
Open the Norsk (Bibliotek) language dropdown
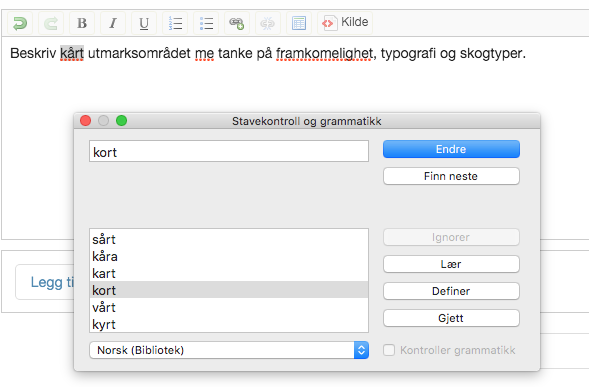(229, 350)
